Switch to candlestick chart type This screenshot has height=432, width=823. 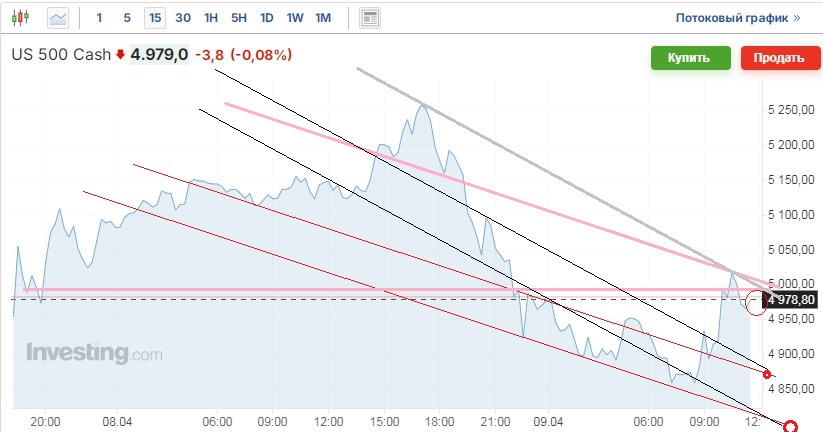tap(24, 18)
